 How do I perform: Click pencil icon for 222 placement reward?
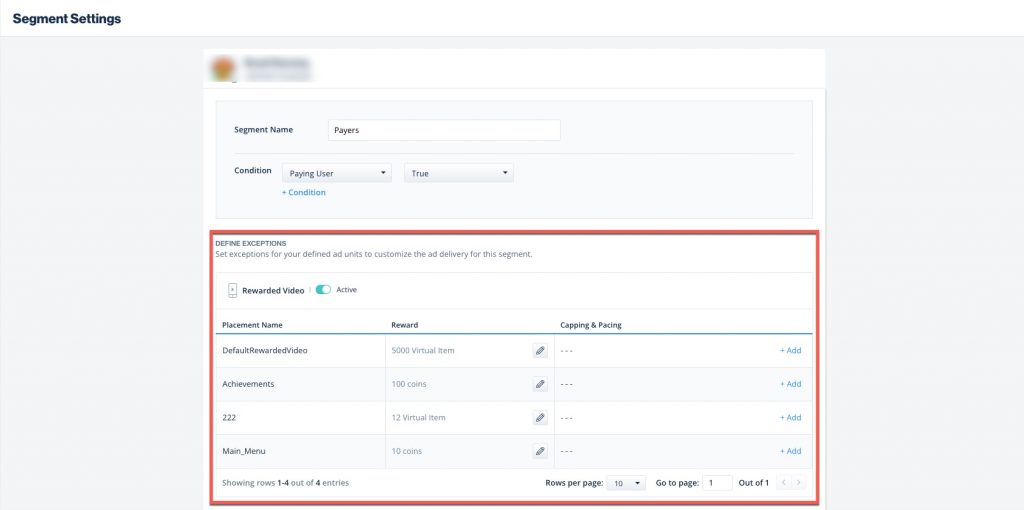[540, 418]
